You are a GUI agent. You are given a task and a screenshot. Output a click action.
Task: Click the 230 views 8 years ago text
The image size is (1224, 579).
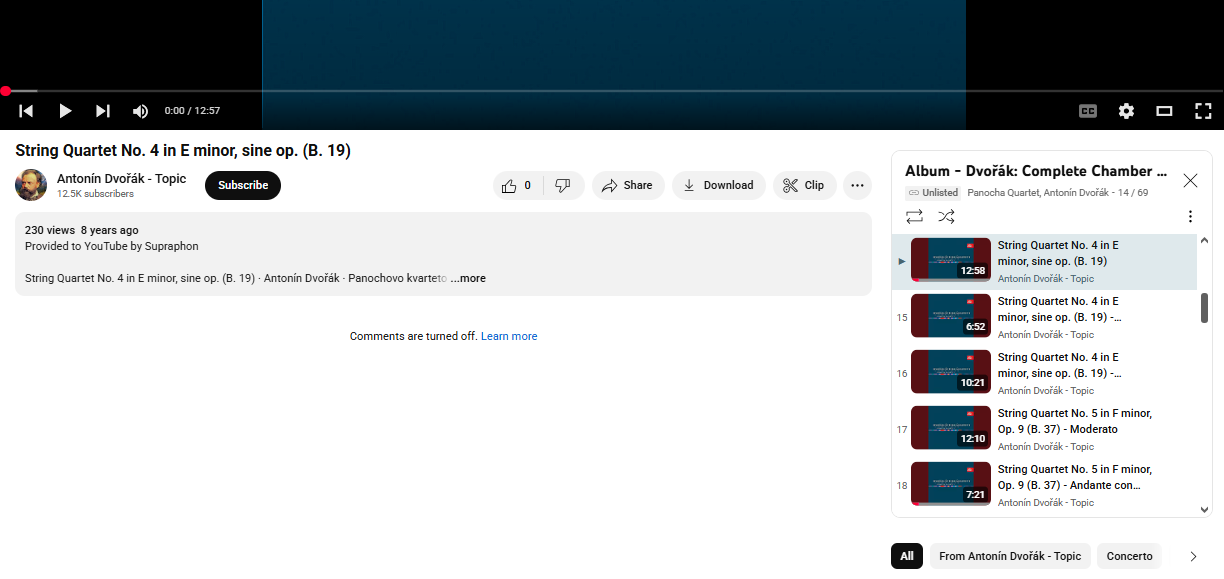pos(82,230)
